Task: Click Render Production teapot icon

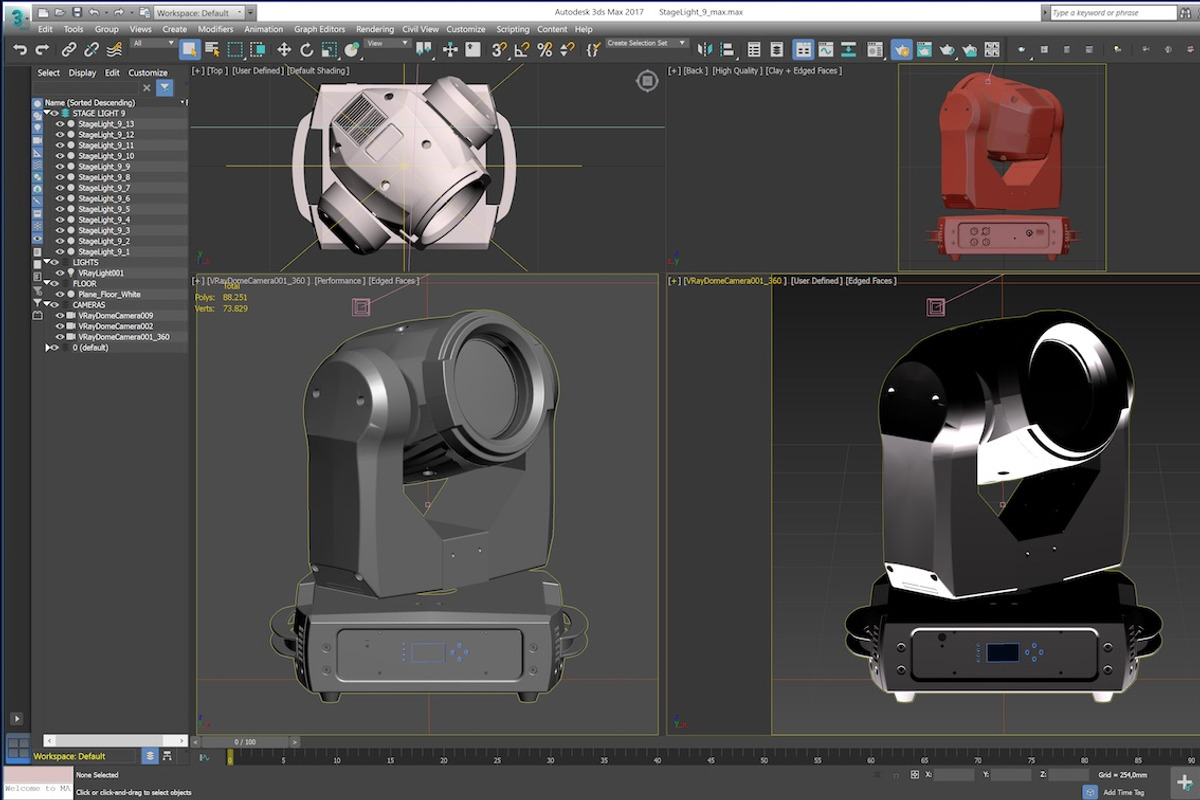Action: 947,49
